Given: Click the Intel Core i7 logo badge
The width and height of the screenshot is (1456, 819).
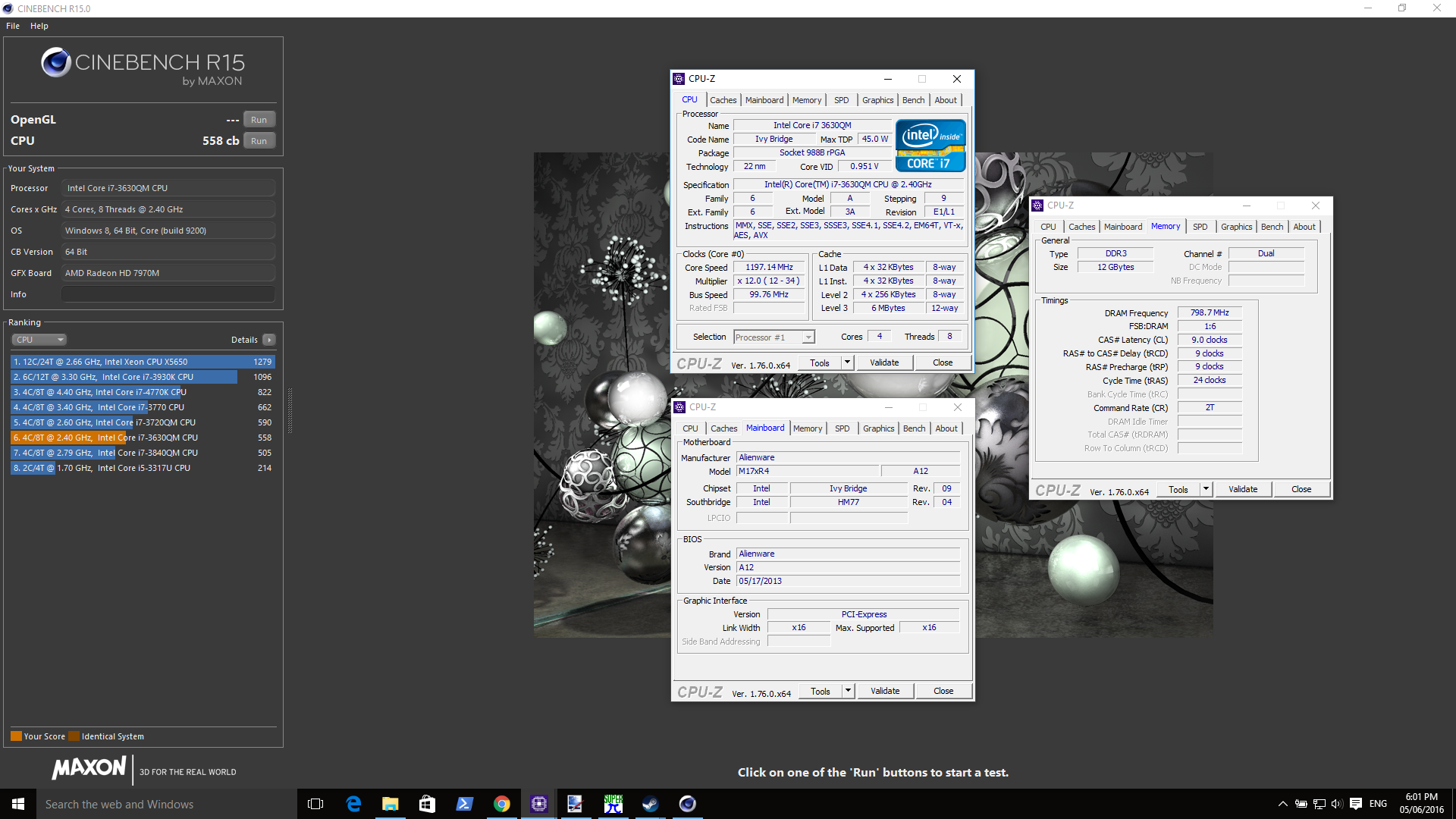Looking at the screenshot, I should pyautogui.click(x=930, y=145).
